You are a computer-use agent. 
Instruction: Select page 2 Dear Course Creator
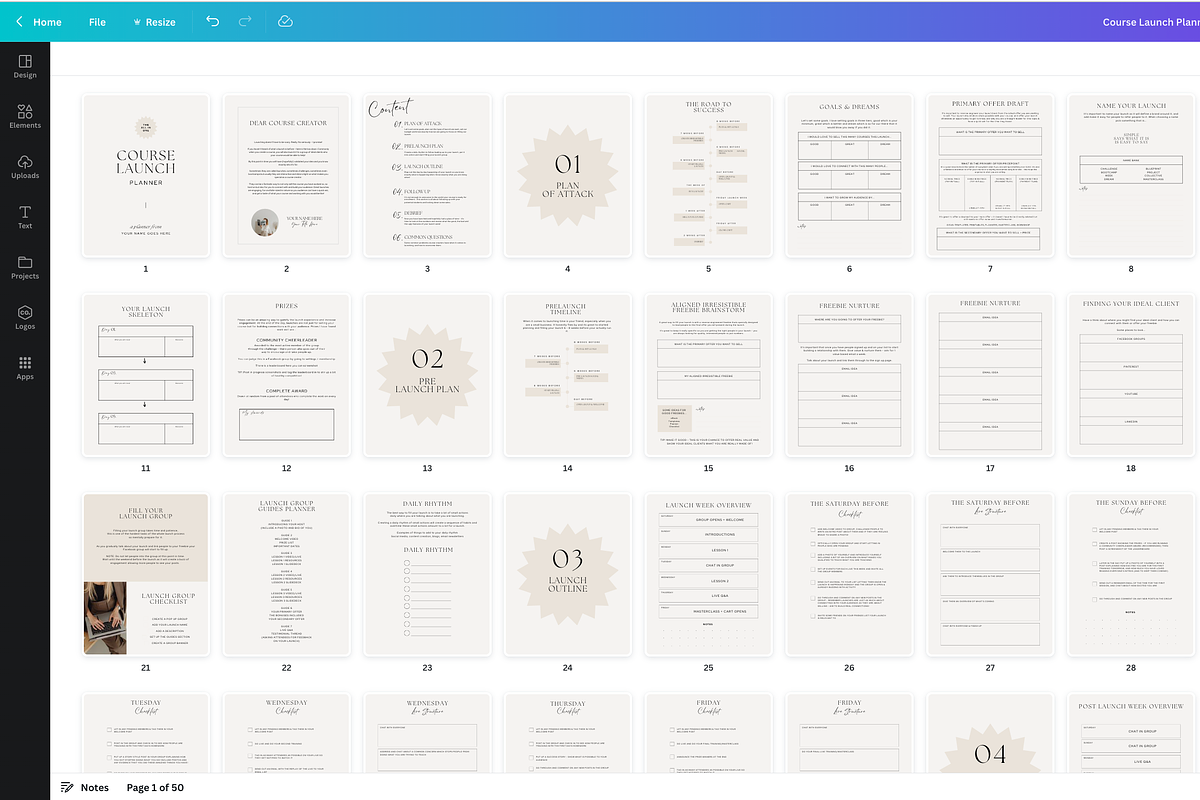[x=286, y=175]
